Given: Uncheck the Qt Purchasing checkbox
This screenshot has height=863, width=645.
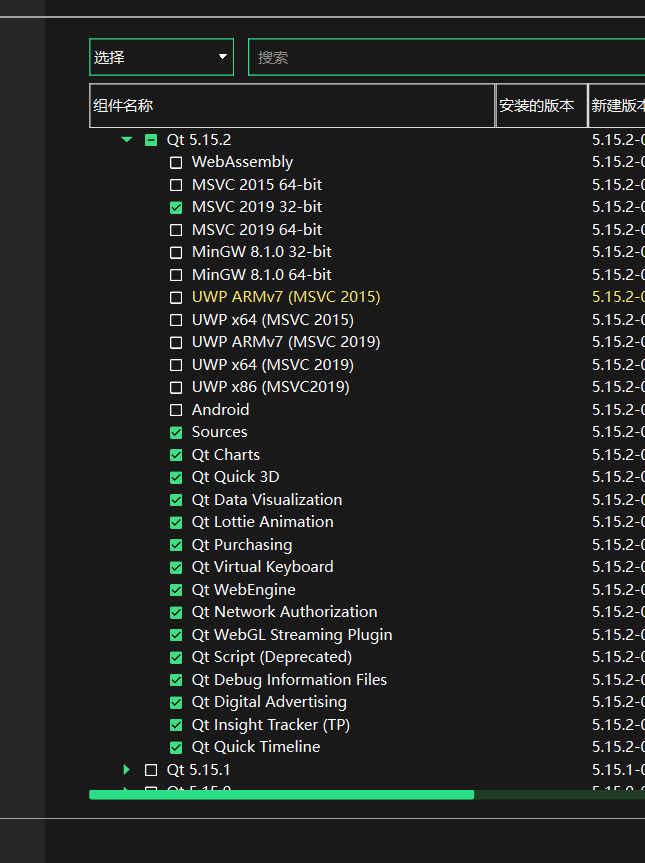Looking at the screenshot, I should click(176, 545).
